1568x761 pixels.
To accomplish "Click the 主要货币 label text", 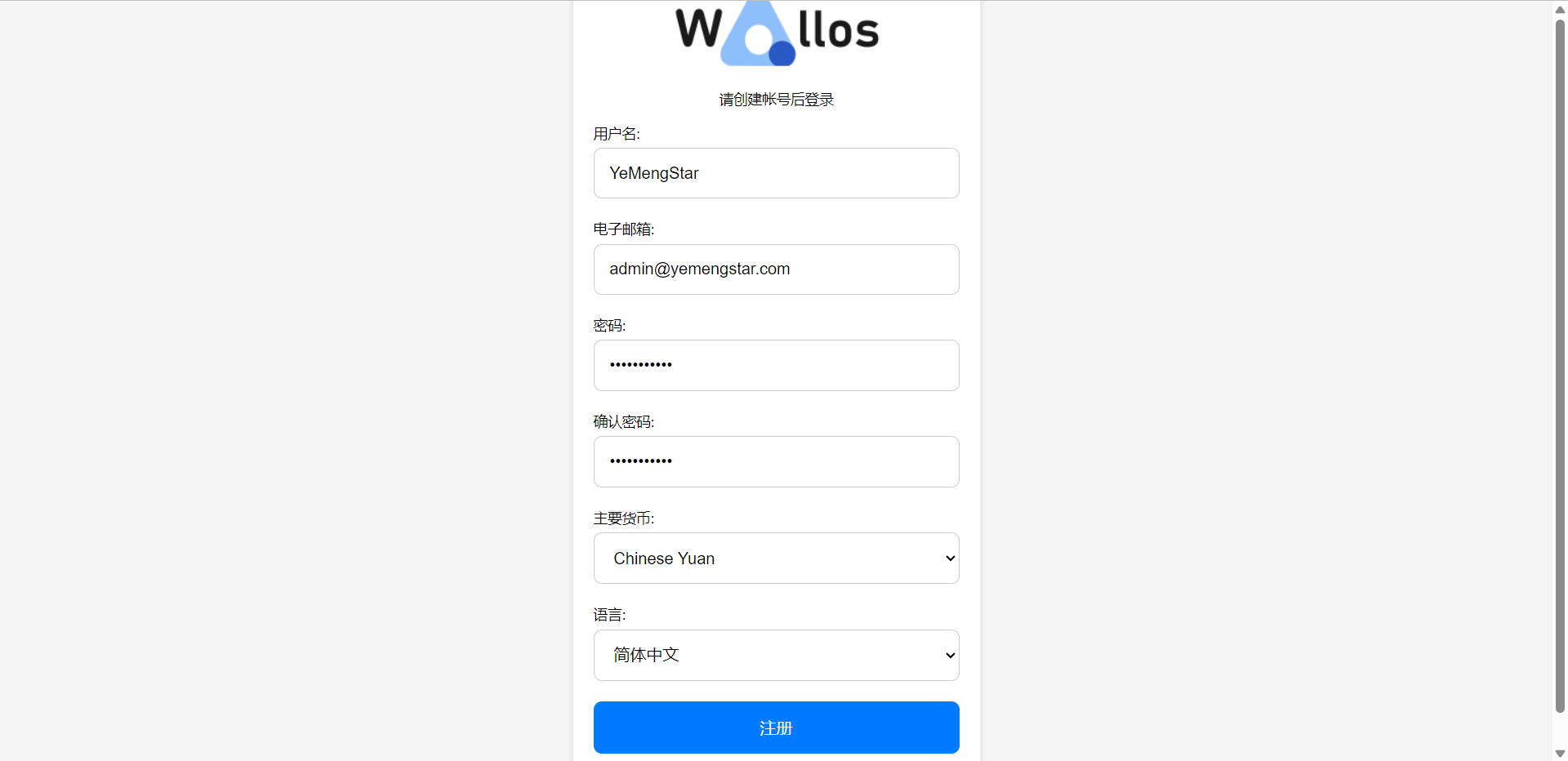I will 624,518.
